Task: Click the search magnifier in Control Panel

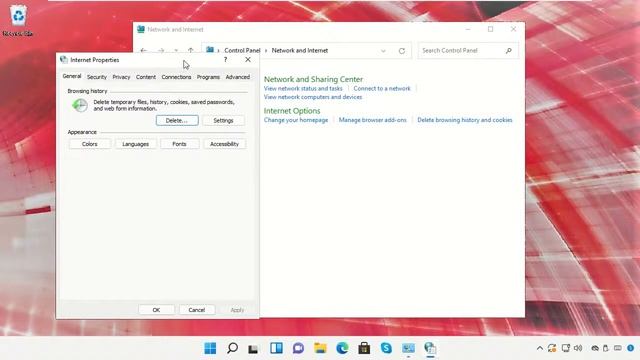Action: pyautogui.click(x=509, y=51)
